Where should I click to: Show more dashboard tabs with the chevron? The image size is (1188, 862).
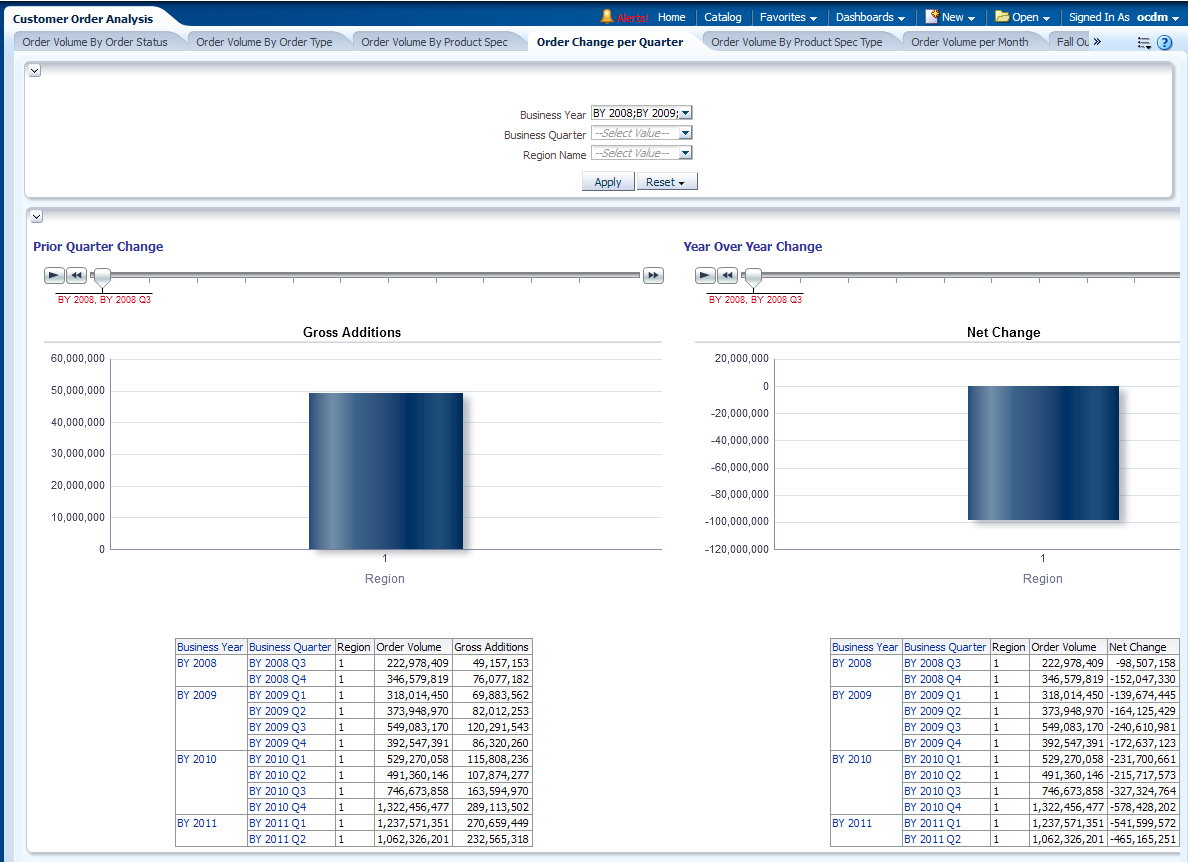[1097, 42]
